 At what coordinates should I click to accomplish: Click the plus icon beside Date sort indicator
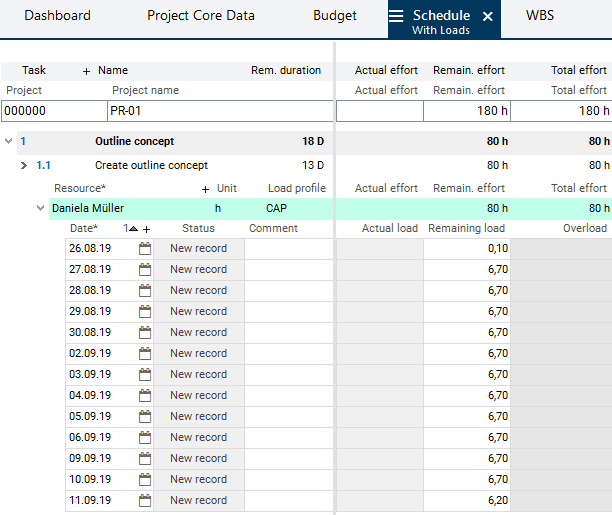pyautogui.click(x=146, y=229)
